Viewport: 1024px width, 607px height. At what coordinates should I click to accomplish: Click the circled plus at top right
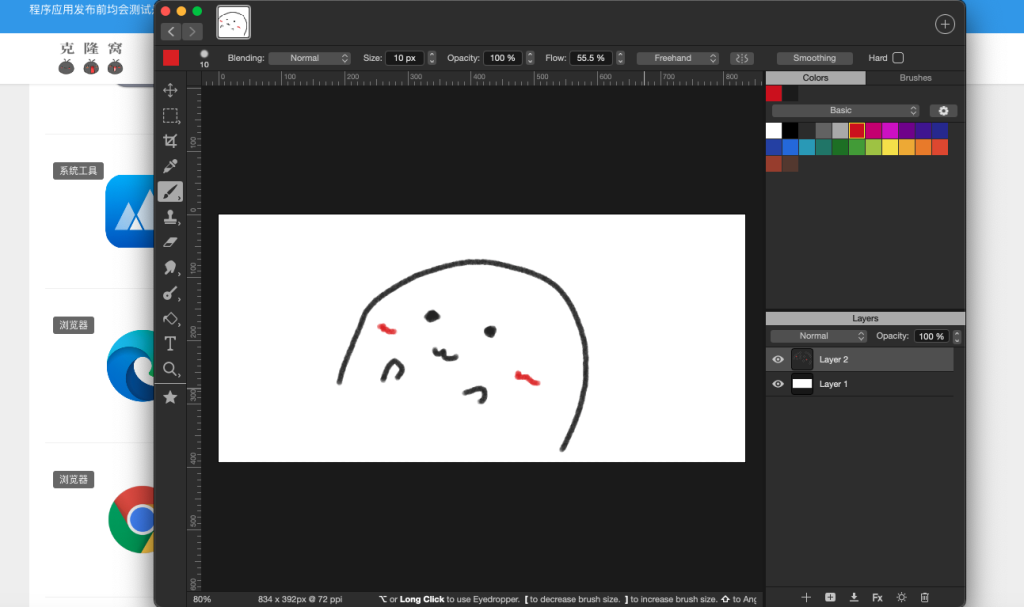(x=944, y=24)
